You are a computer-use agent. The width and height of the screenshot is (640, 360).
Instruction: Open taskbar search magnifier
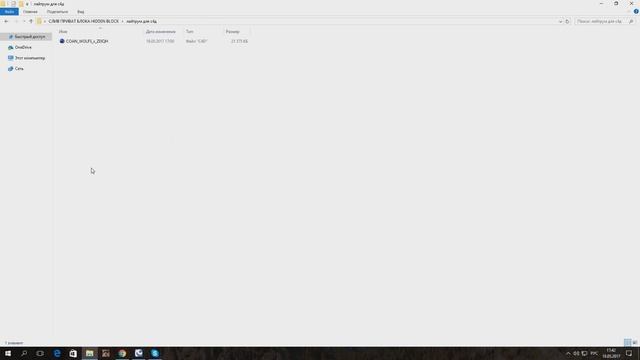(x=24, y=353)
